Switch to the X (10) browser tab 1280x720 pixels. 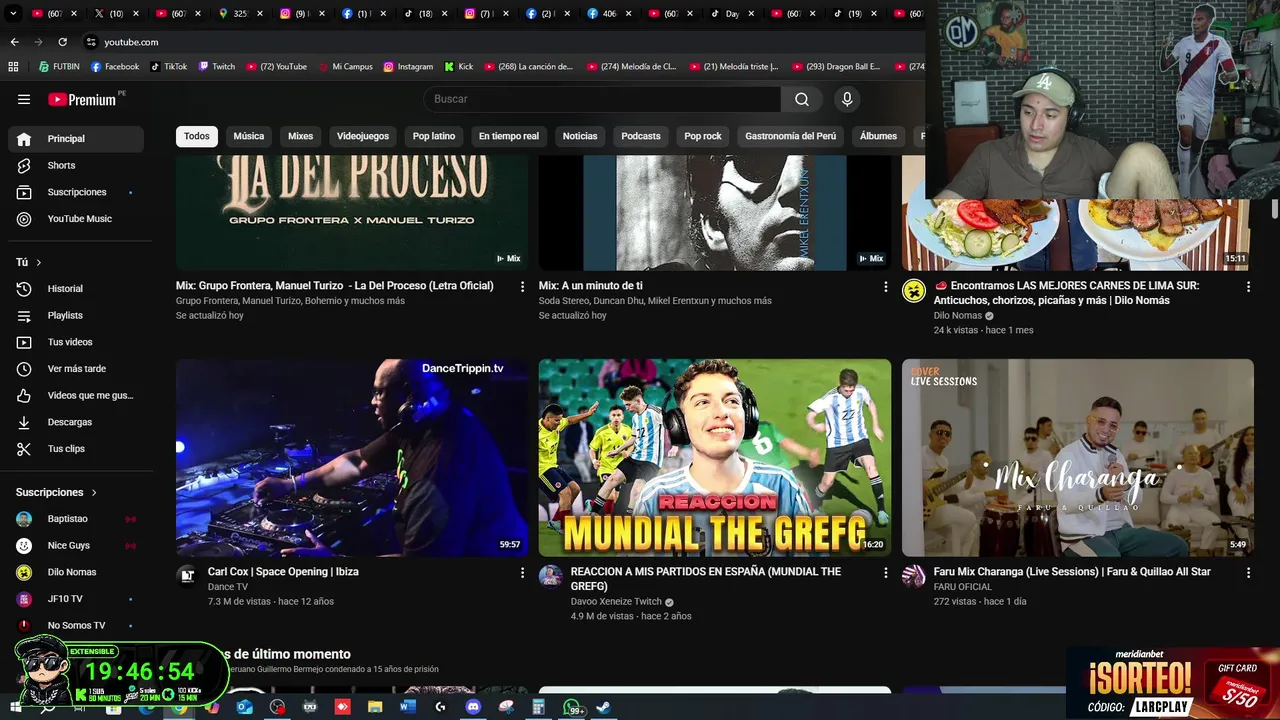click(x=118, y=14)
